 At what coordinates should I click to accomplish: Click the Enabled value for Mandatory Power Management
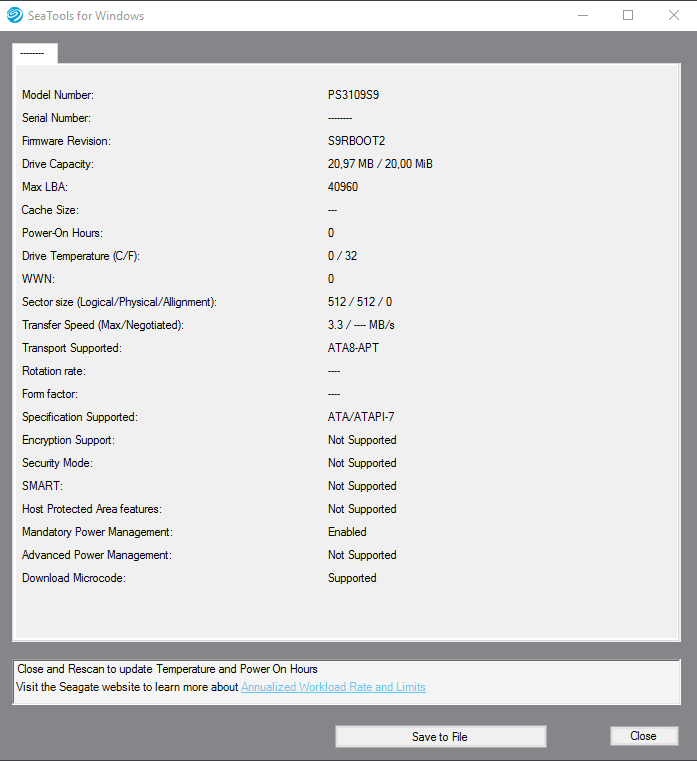pyautogui.click(x=347, y=532)
